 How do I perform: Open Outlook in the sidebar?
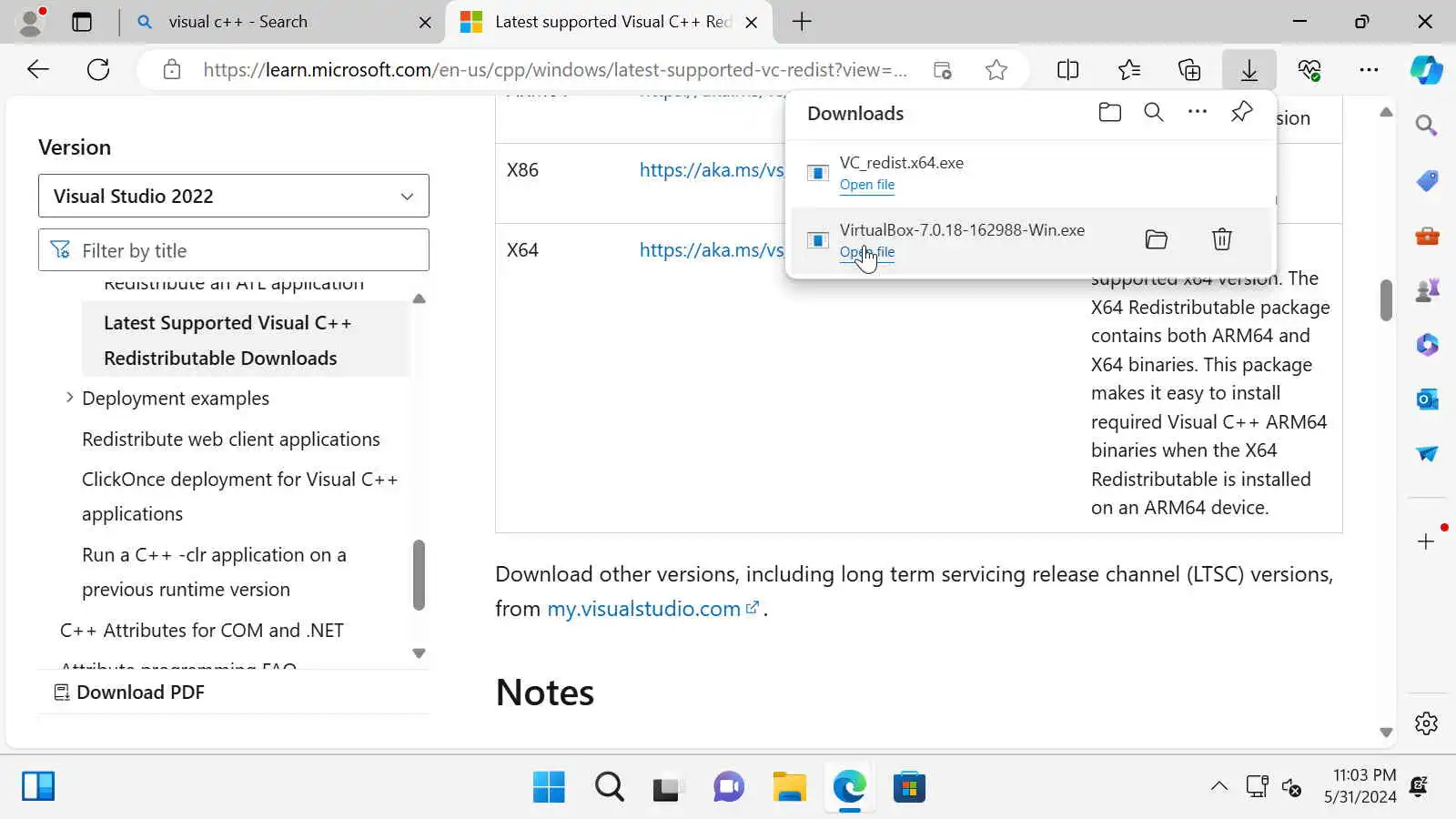click(1427, 399)
